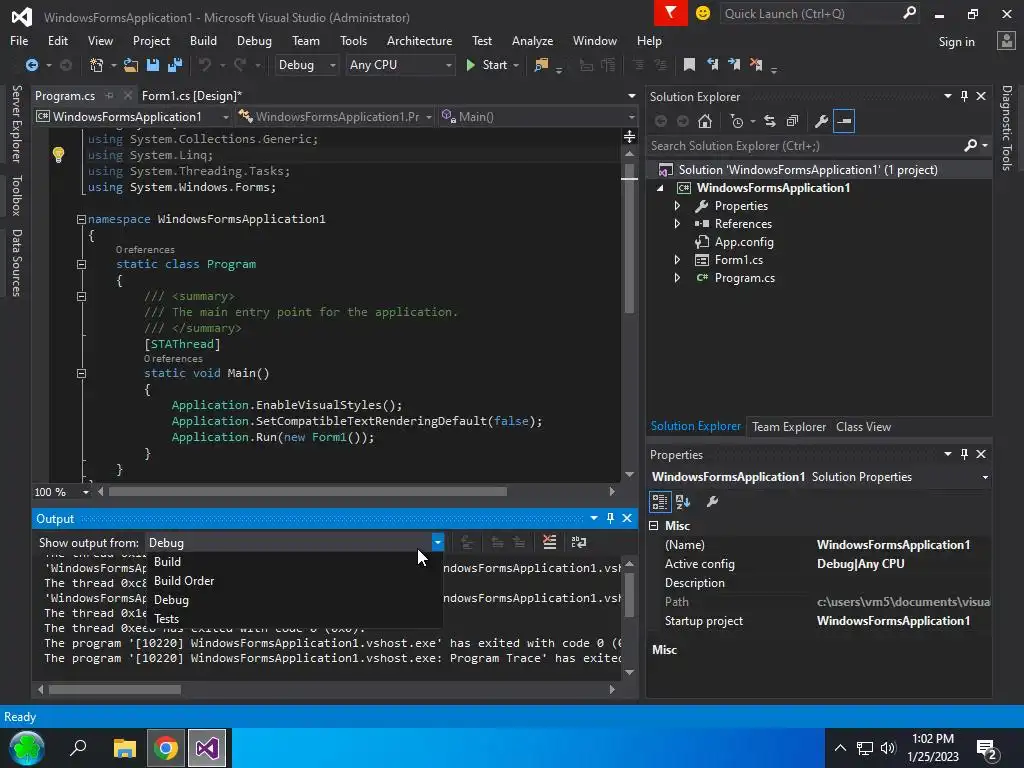
Task: Pin the Output panel with auto-hide icon
Action: 610,518
